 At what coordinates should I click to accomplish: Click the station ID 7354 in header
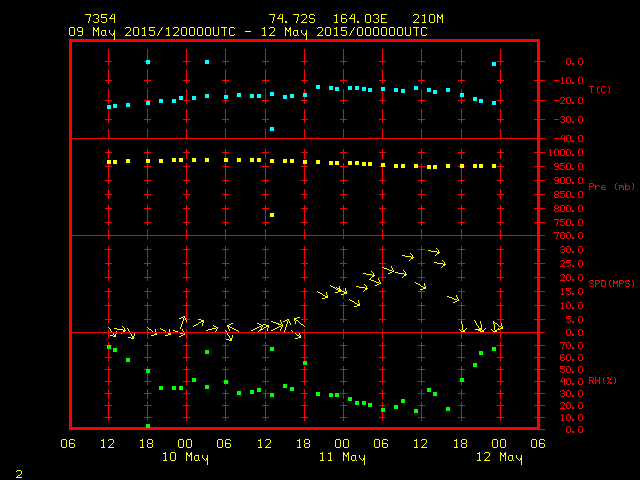point(100,19)
